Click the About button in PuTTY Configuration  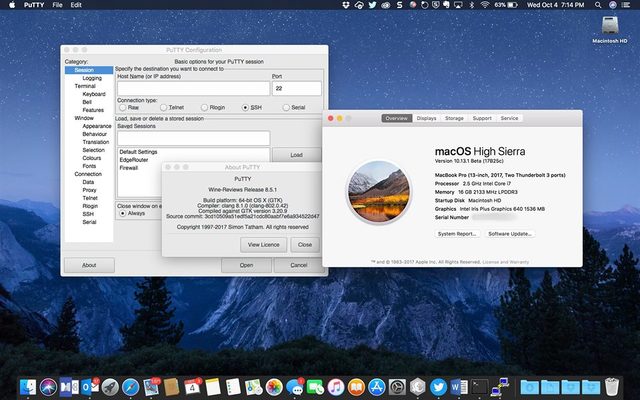coord(89,265)
